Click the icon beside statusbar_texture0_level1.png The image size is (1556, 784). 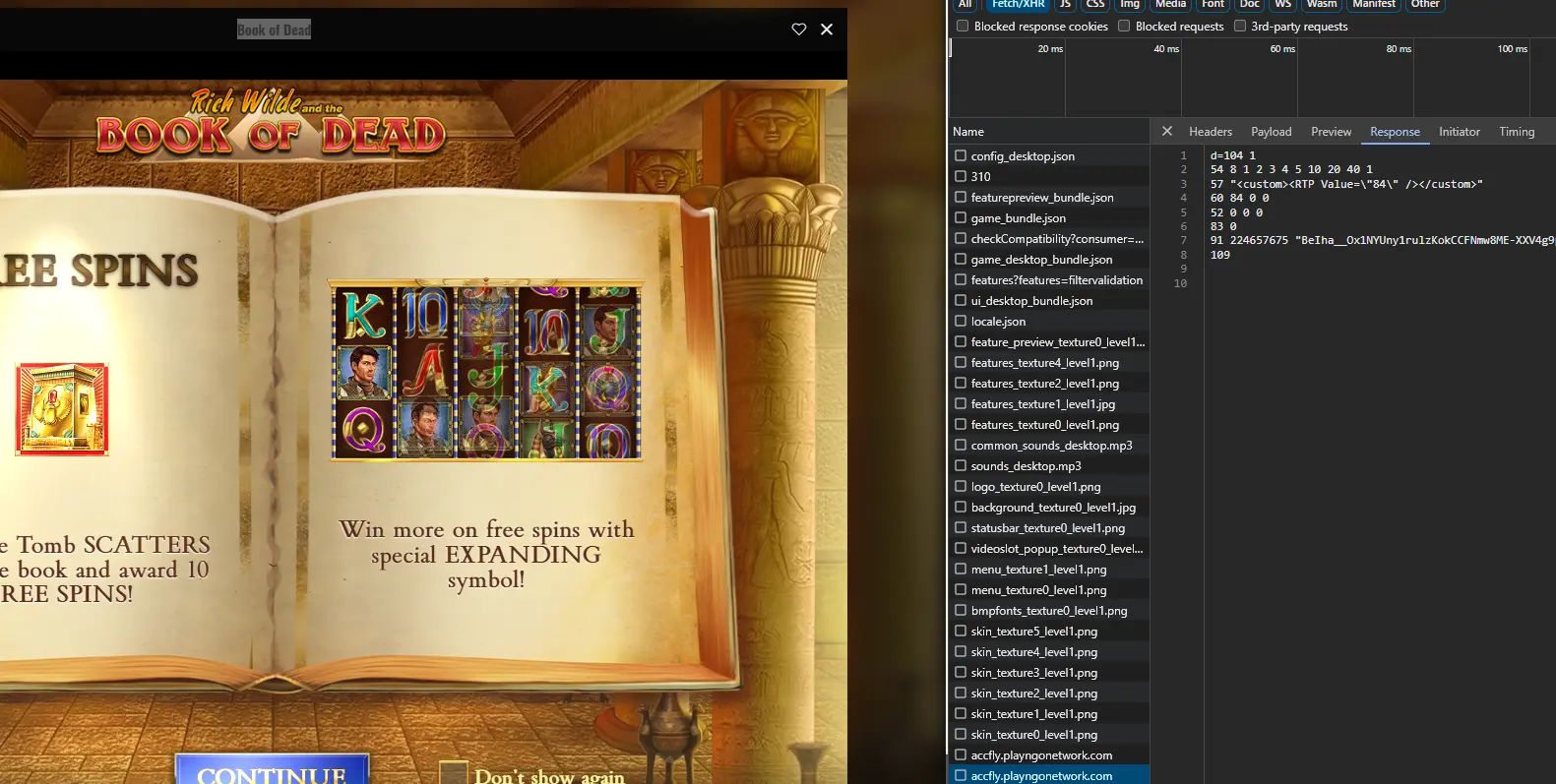(961, 527)
